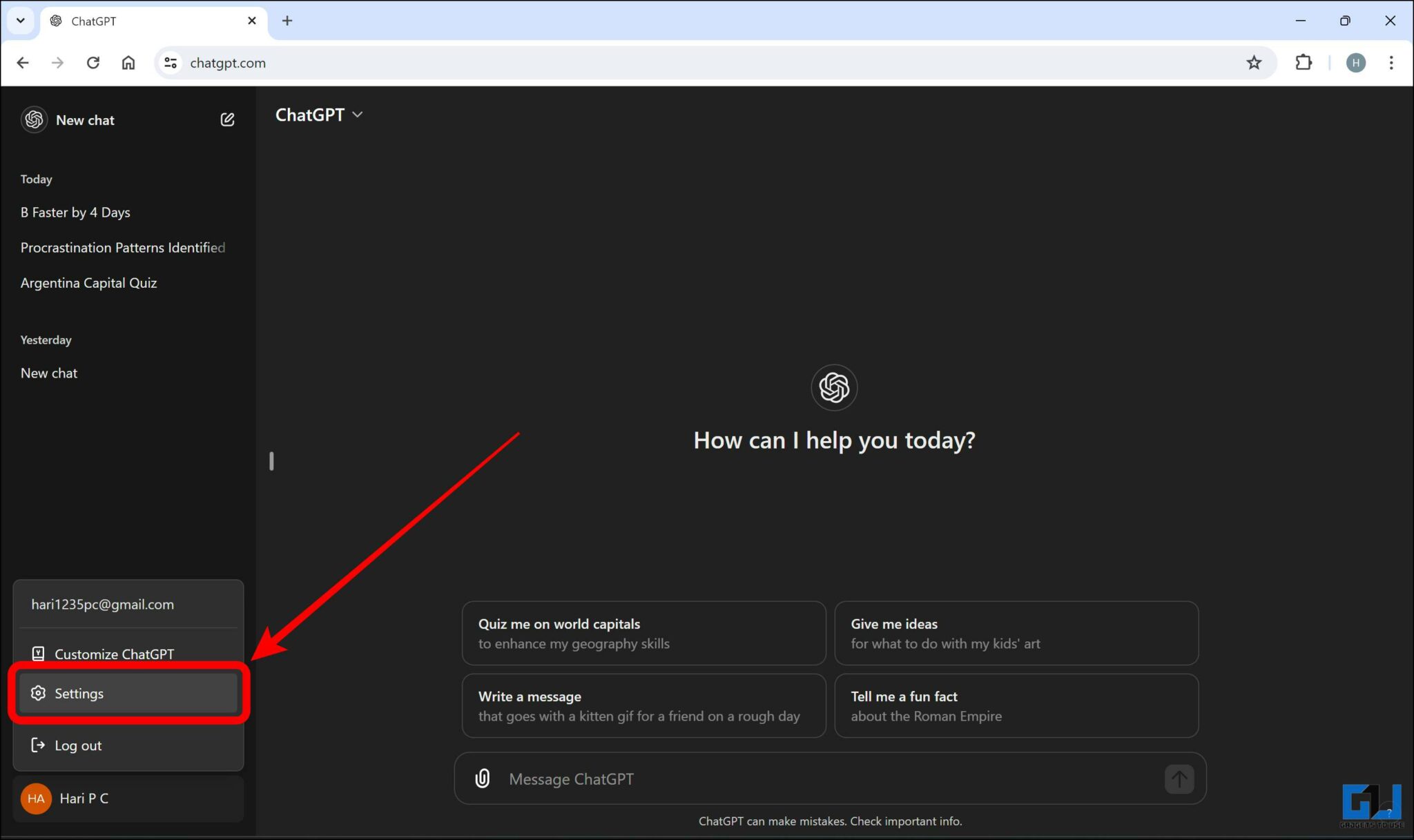Choose Customize ChatGPT from the menu
The image size is (1414, 840).
114,654
